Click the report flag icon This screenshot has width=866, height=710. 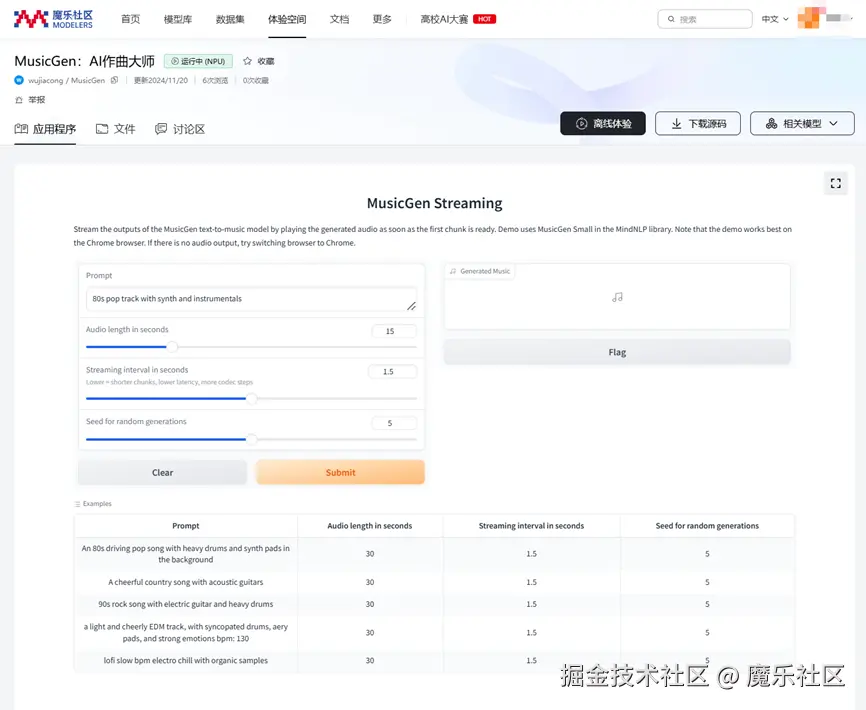click(x=19, y=100)
